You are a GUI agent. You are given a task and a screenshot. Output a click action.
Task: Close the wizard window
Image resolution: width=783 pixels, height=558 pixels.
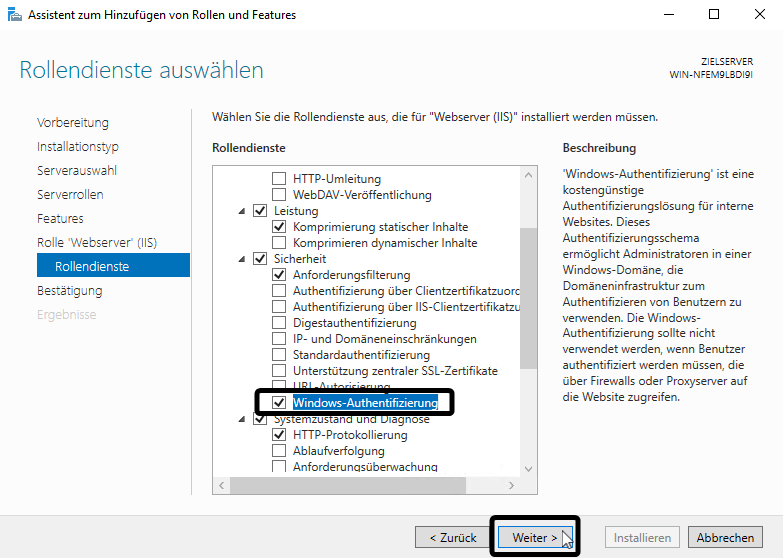[x=760, y=14]
